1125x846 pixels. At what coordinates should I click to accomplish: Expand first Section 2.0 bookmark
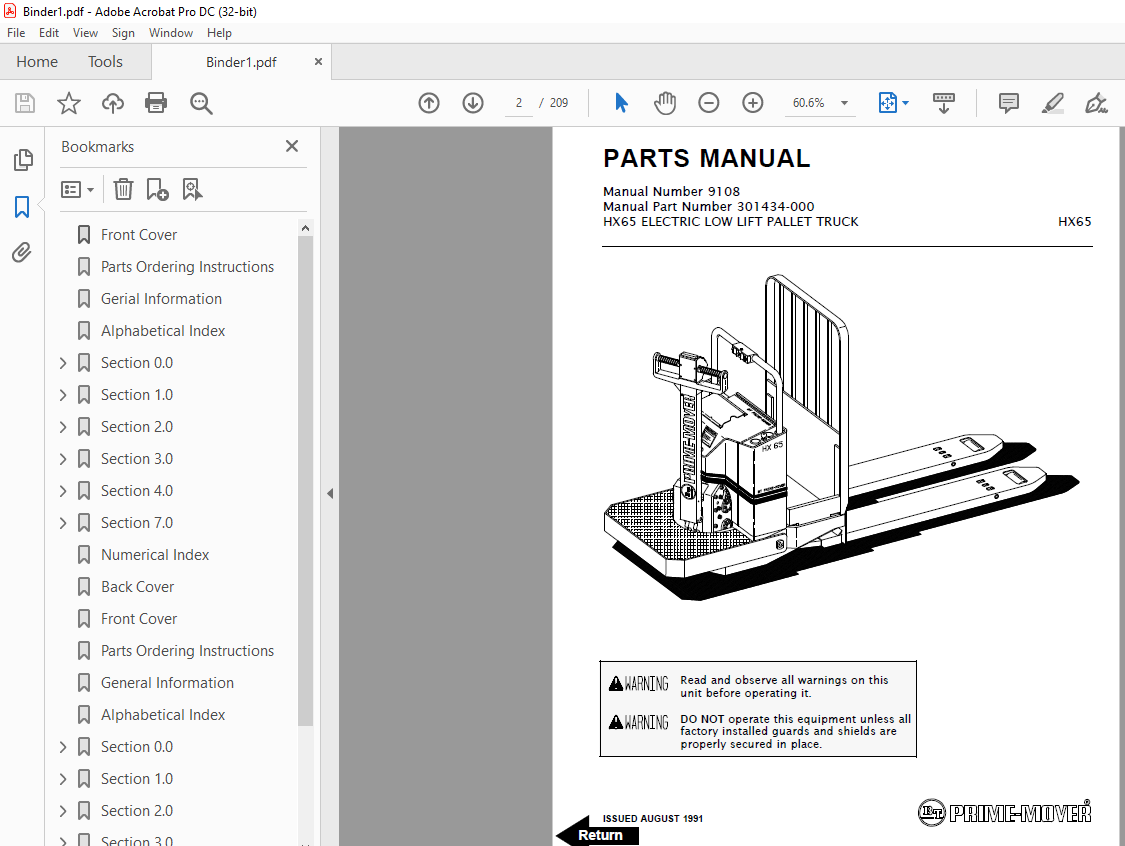pyautogui.click(x=63, y=427)
